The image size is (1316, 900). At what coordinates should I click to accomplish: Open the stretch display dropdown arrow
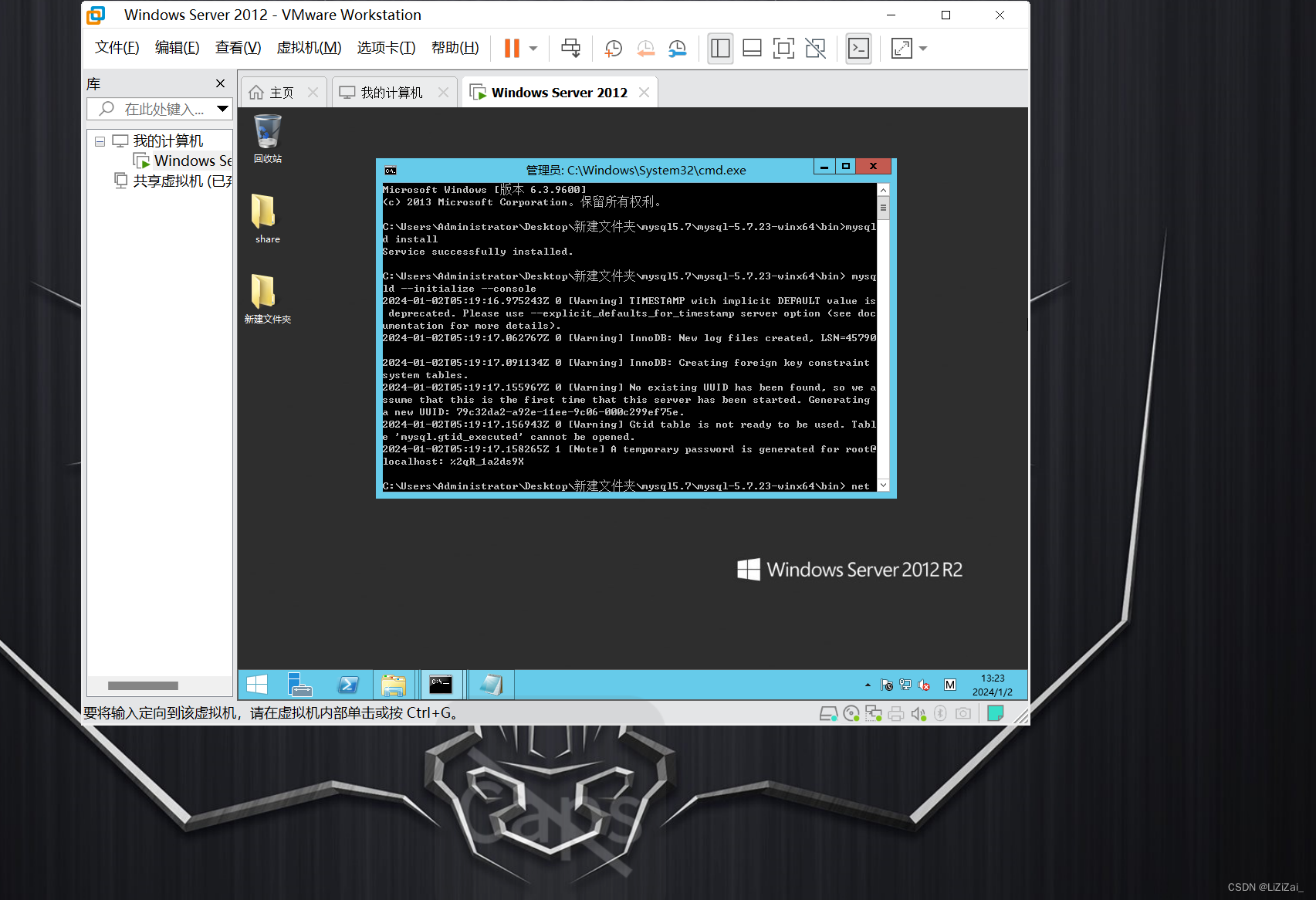[x=923, y=48]
